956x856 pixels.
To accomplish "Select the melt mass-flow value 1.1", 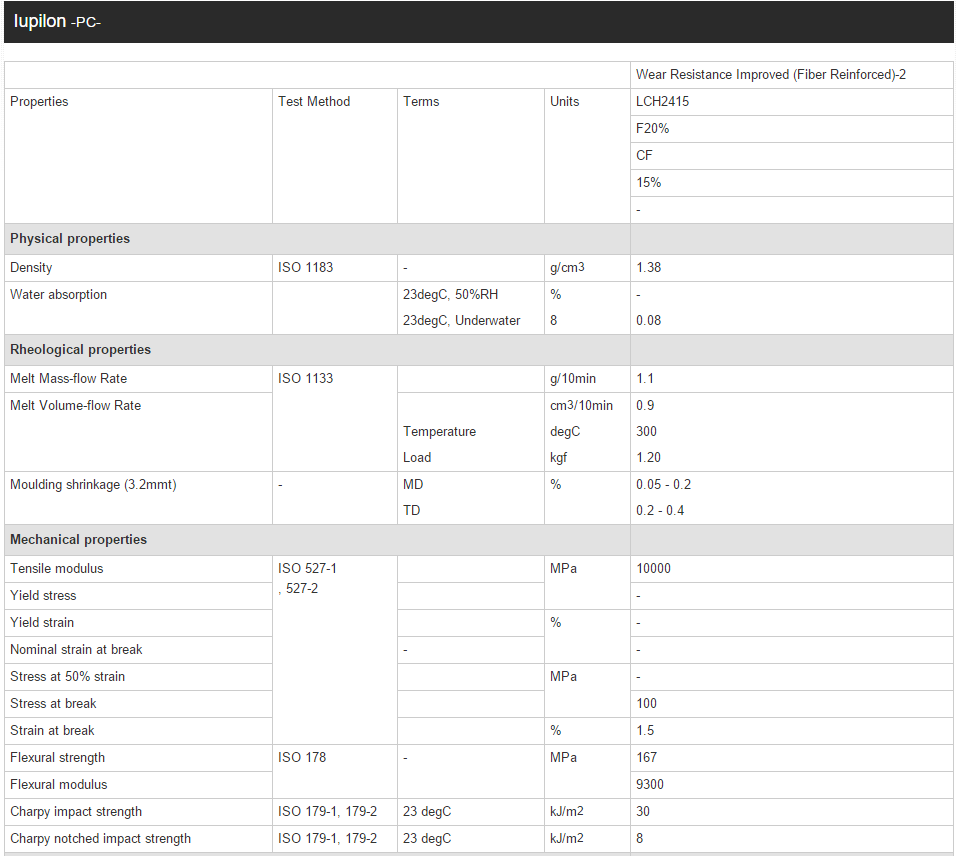I will point(645,378).
